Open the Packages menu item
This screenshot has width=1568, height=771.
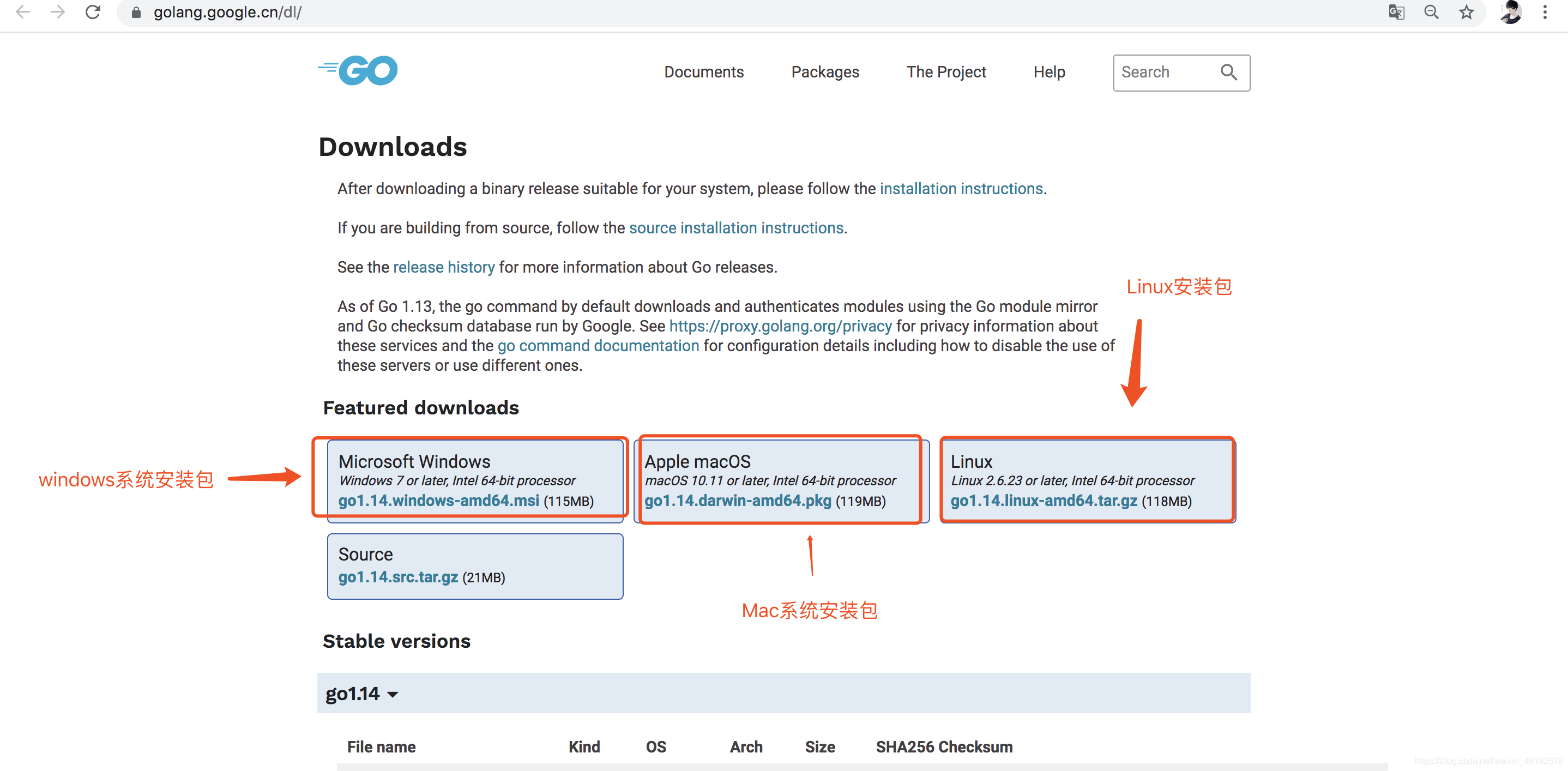[825, 72]
